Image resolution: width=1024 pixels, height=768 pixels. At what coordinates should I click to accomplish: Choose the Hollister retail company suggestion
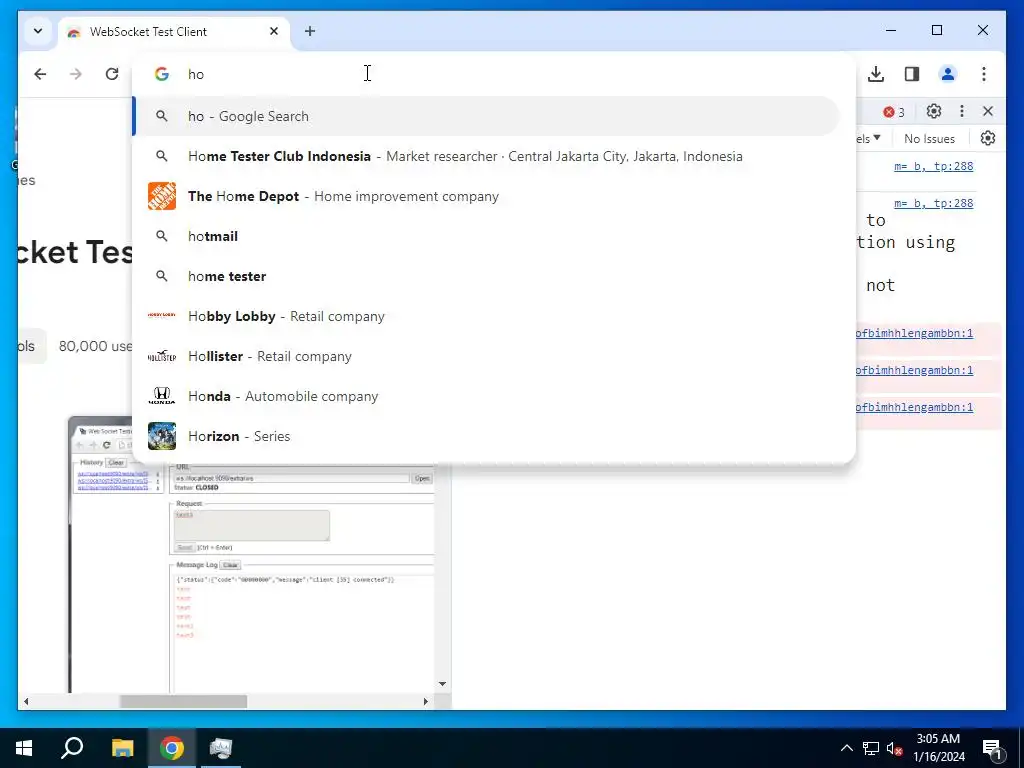tap(487, 356)
